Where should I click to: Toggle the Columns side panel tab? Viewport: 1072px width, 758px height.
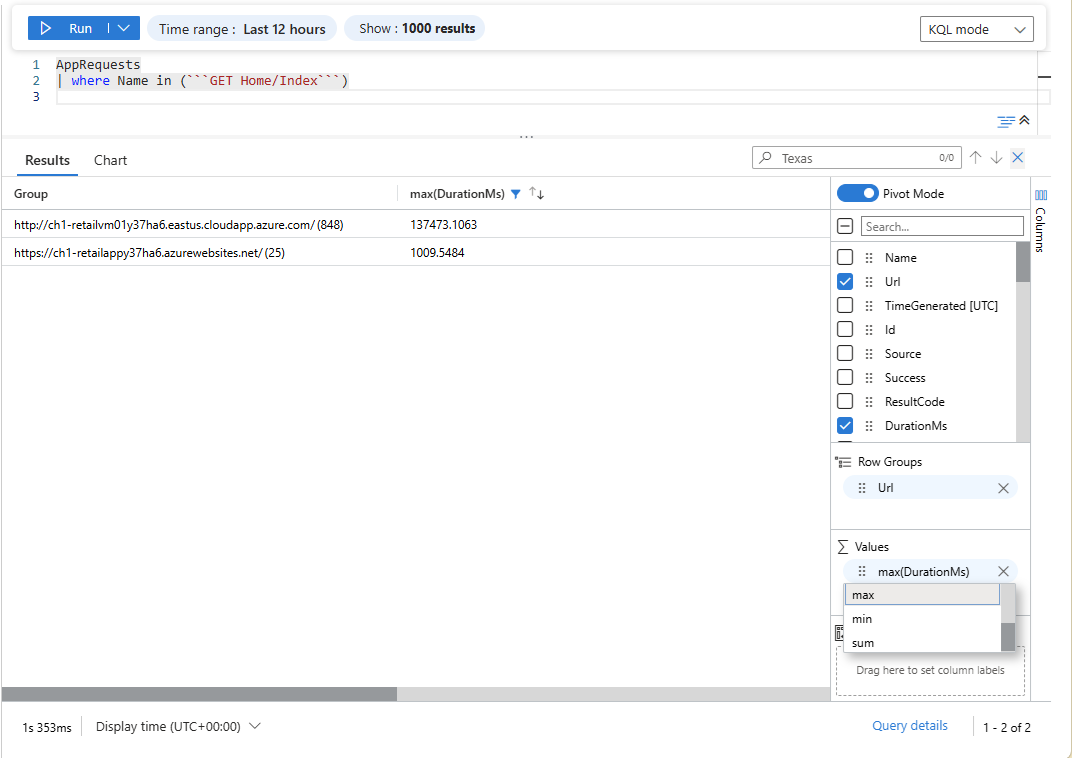pos(1041,221)
